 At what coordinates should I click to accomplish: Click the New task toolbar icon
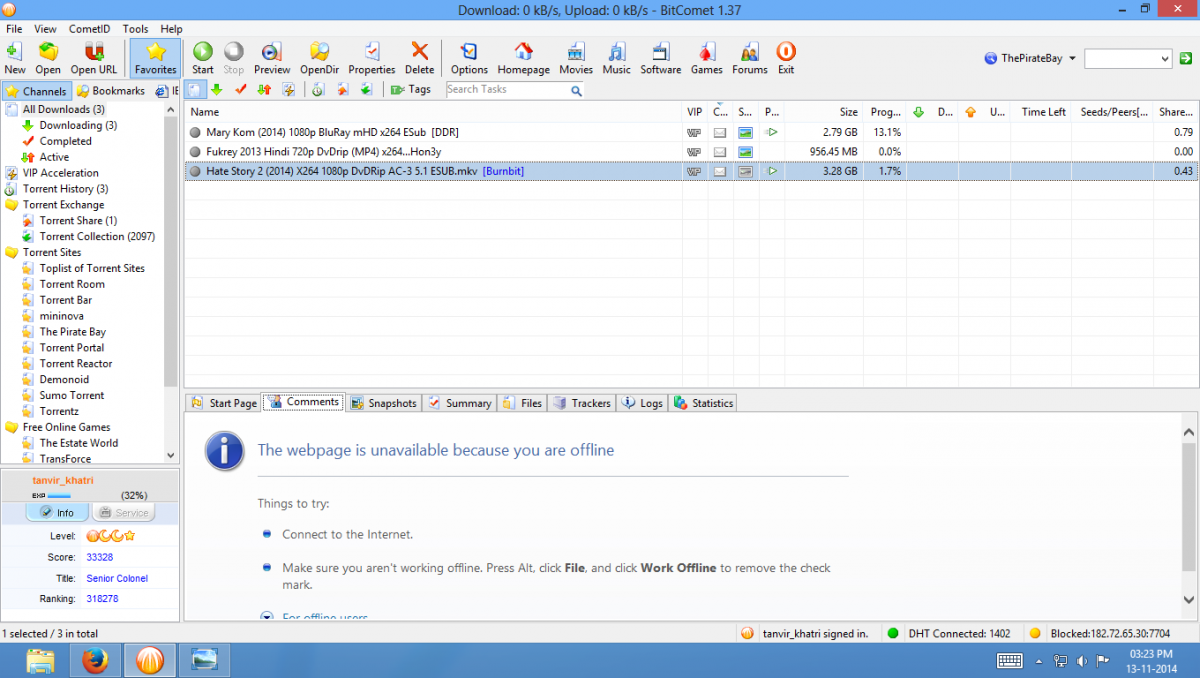[15, 58]
